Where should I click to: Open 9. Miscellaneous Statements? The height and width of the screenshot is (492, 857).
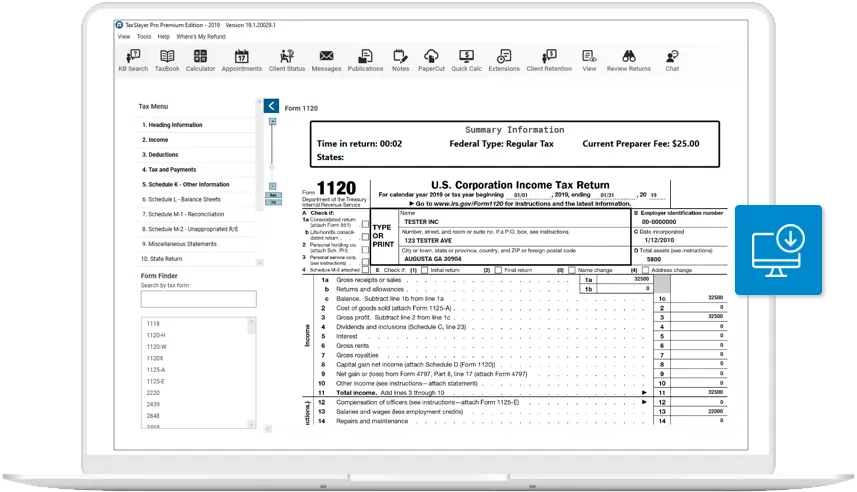[196, 244]
